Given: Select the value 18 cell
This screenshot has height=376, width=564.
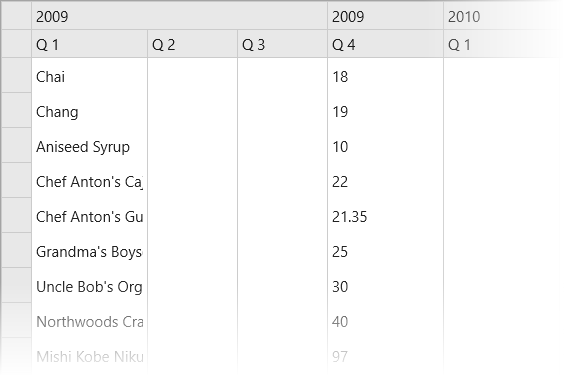Looking at the screenshot, I should coord(386,77).
